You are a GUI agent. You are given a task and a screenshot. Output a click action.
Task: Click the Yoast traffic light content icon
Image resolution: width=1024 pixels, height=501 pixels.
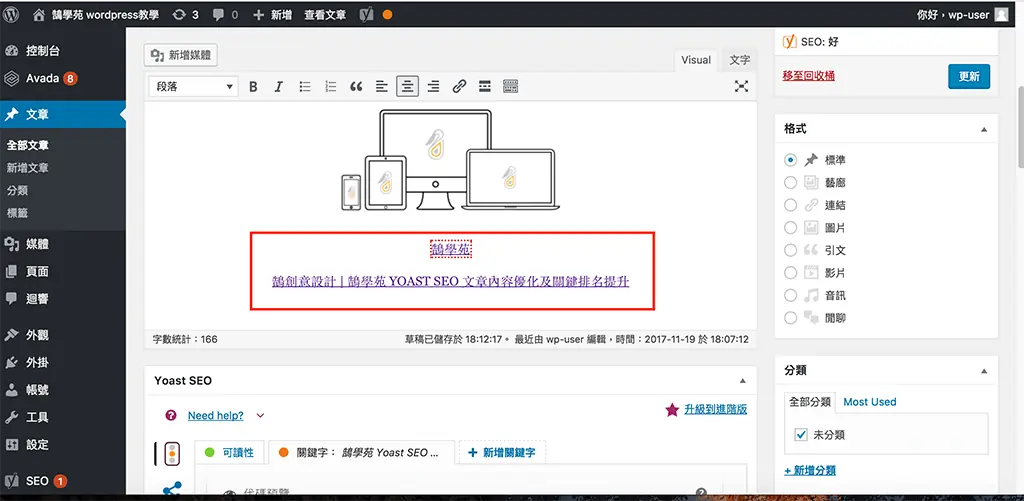coord(172,453)
